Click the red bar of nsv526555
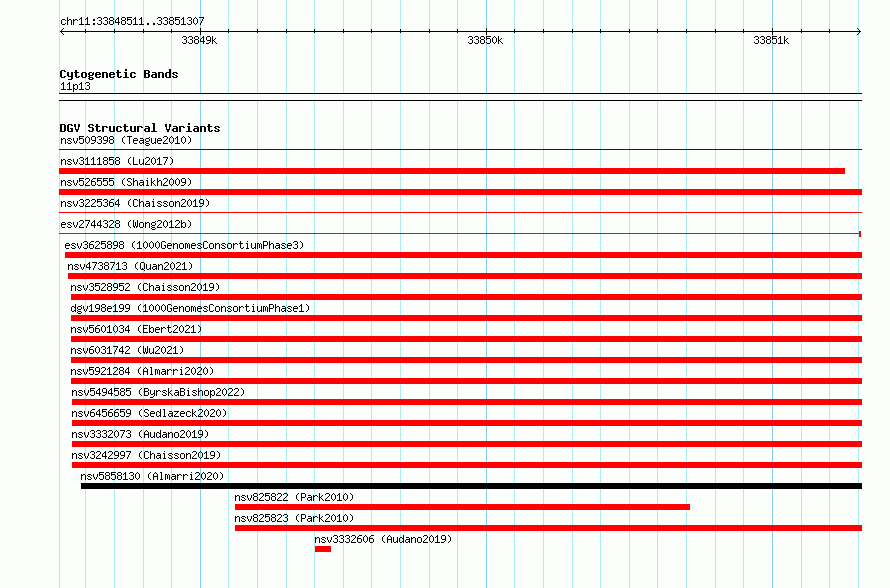This screenshot has height=588, width=890. [x=460, y=192]
